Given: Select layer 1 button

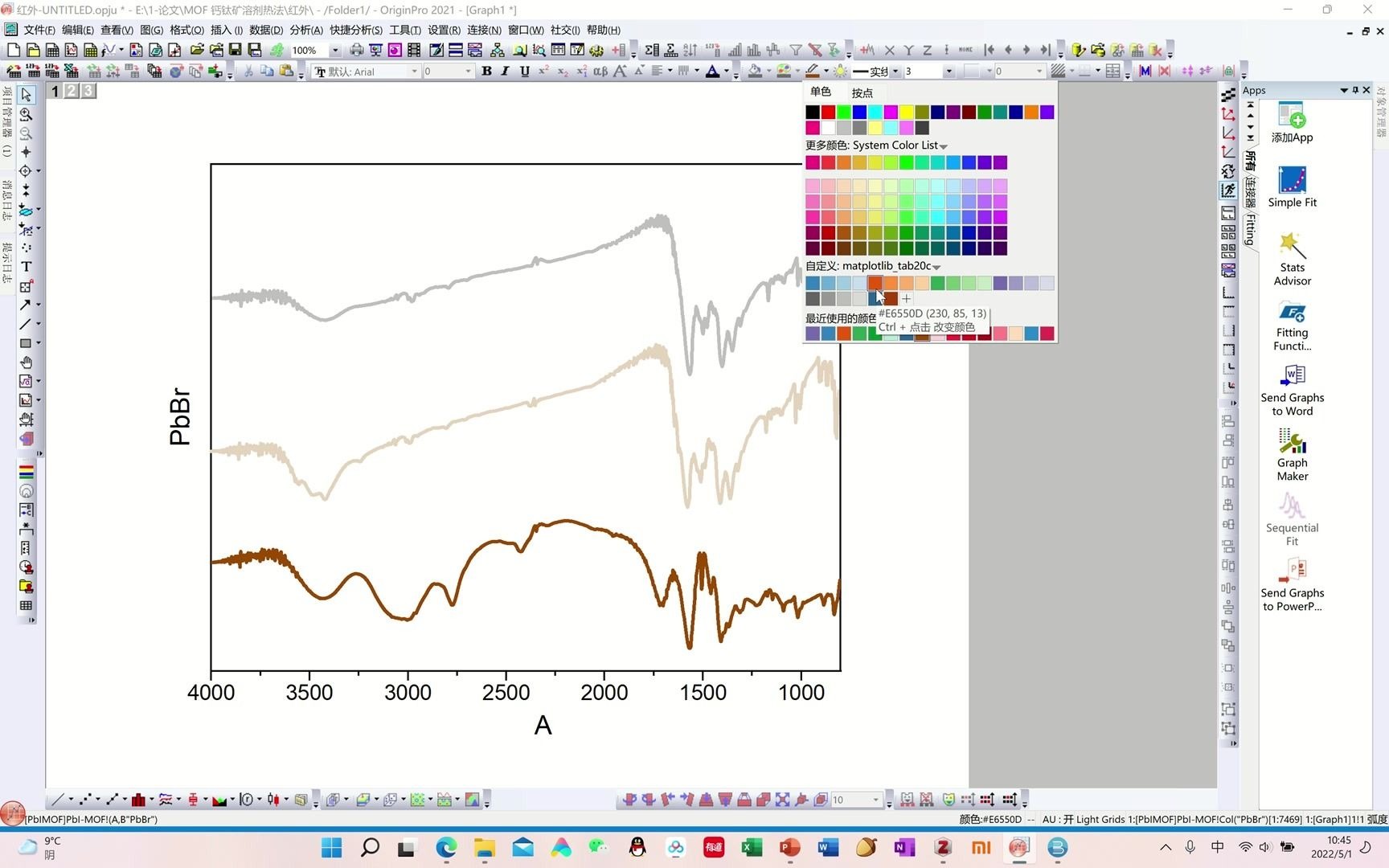Looking at the screenshot, I should click(55, 91).
